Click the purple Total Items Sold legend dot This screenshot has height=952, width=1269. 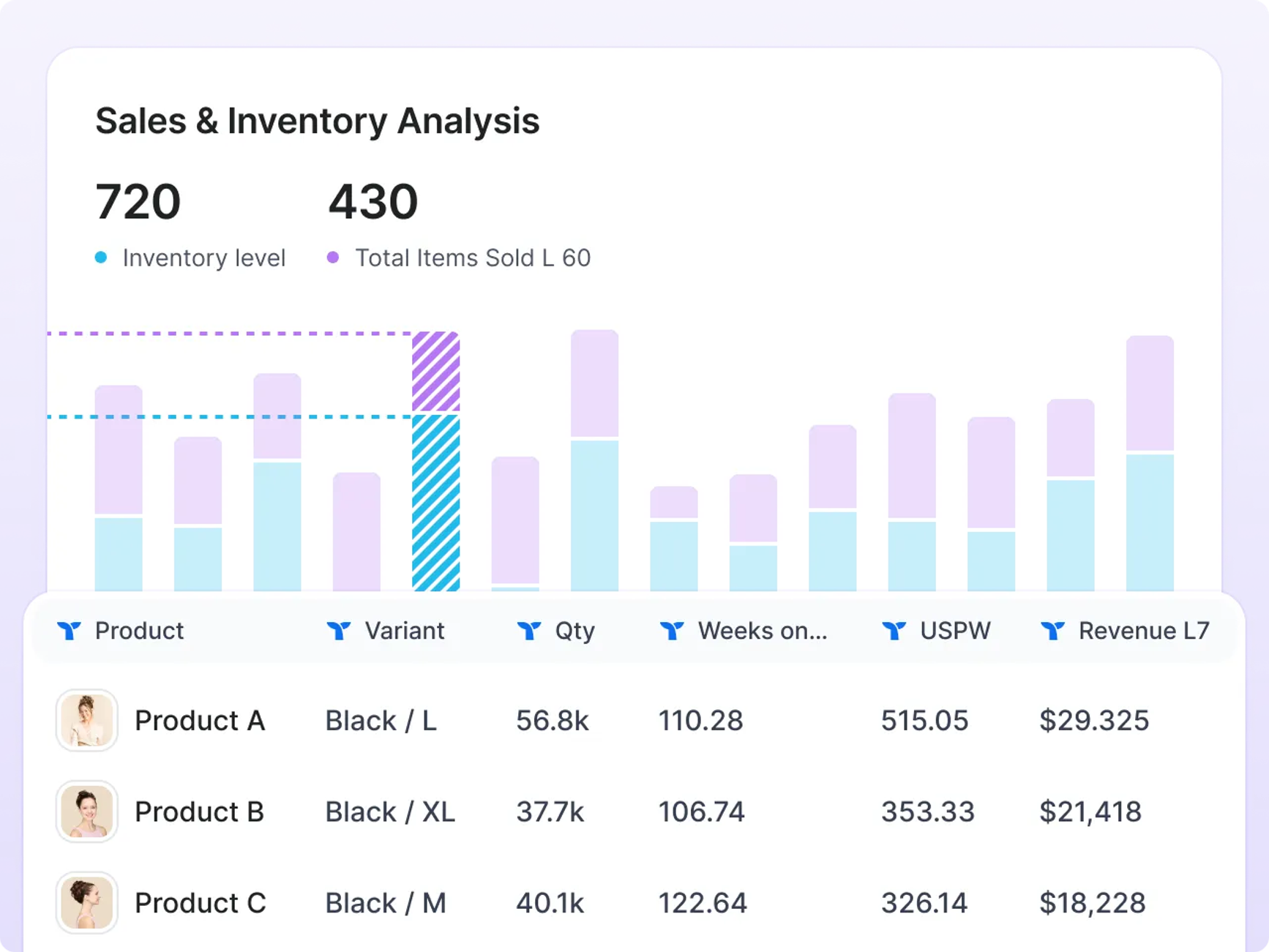coord(333,258)
